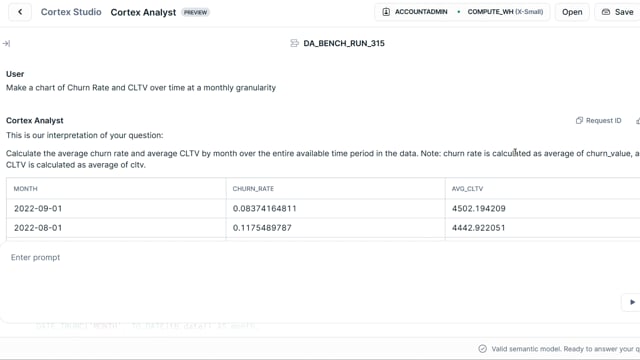Click the Valid semantic model status text

[x=565, y=349]
